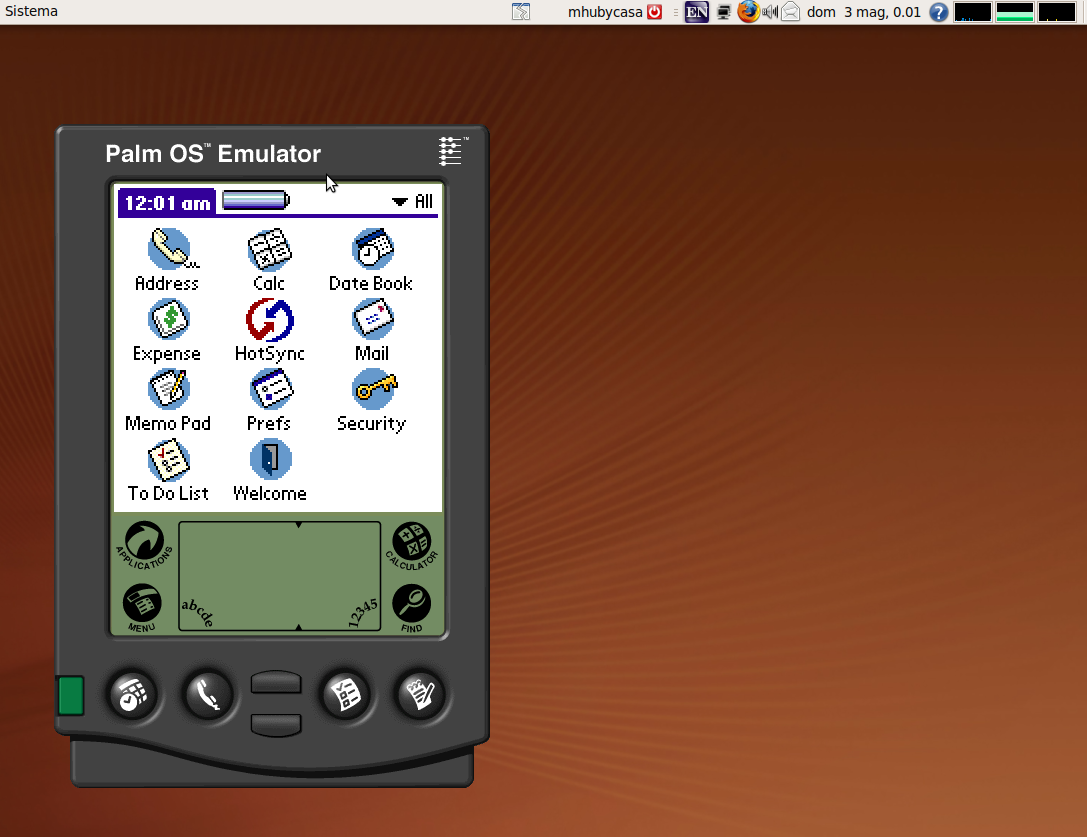
Task: Tap the Find silkscreen button
Action: 412,608
